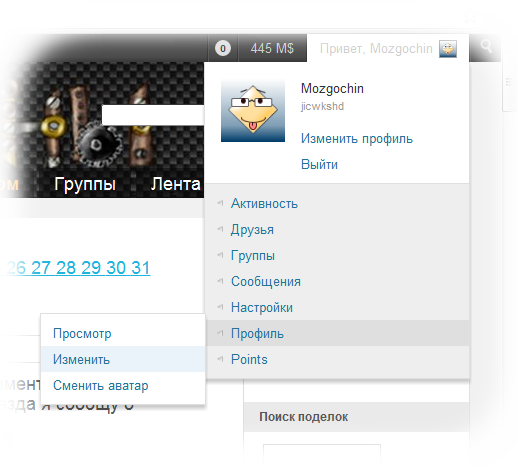Go to page 31 in pagination
The height and width of the screenshot is (468, 518).
140,268
